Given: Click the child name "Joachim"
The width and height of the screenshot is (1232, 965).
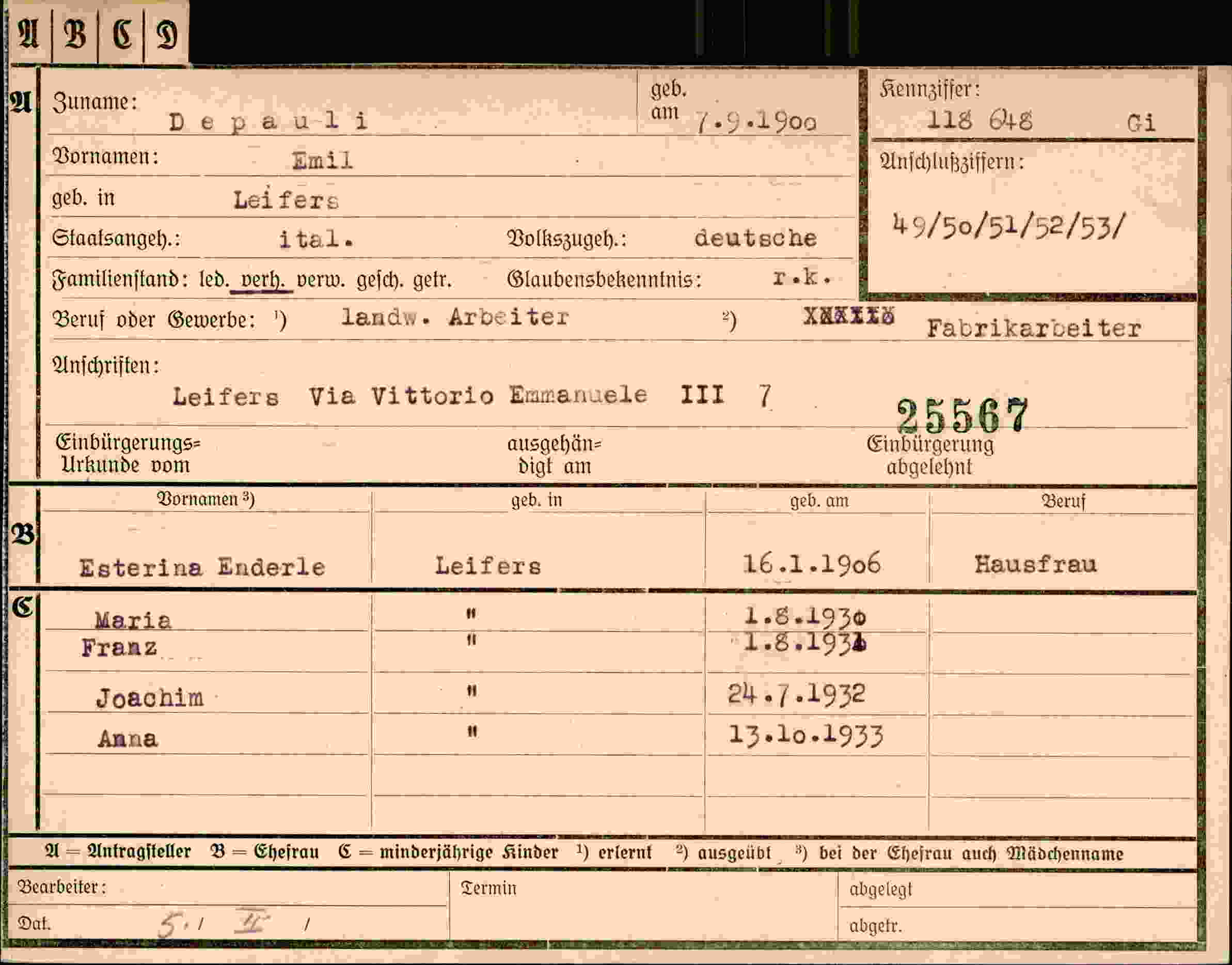Looking at the screenshot, I should [150, 698].
